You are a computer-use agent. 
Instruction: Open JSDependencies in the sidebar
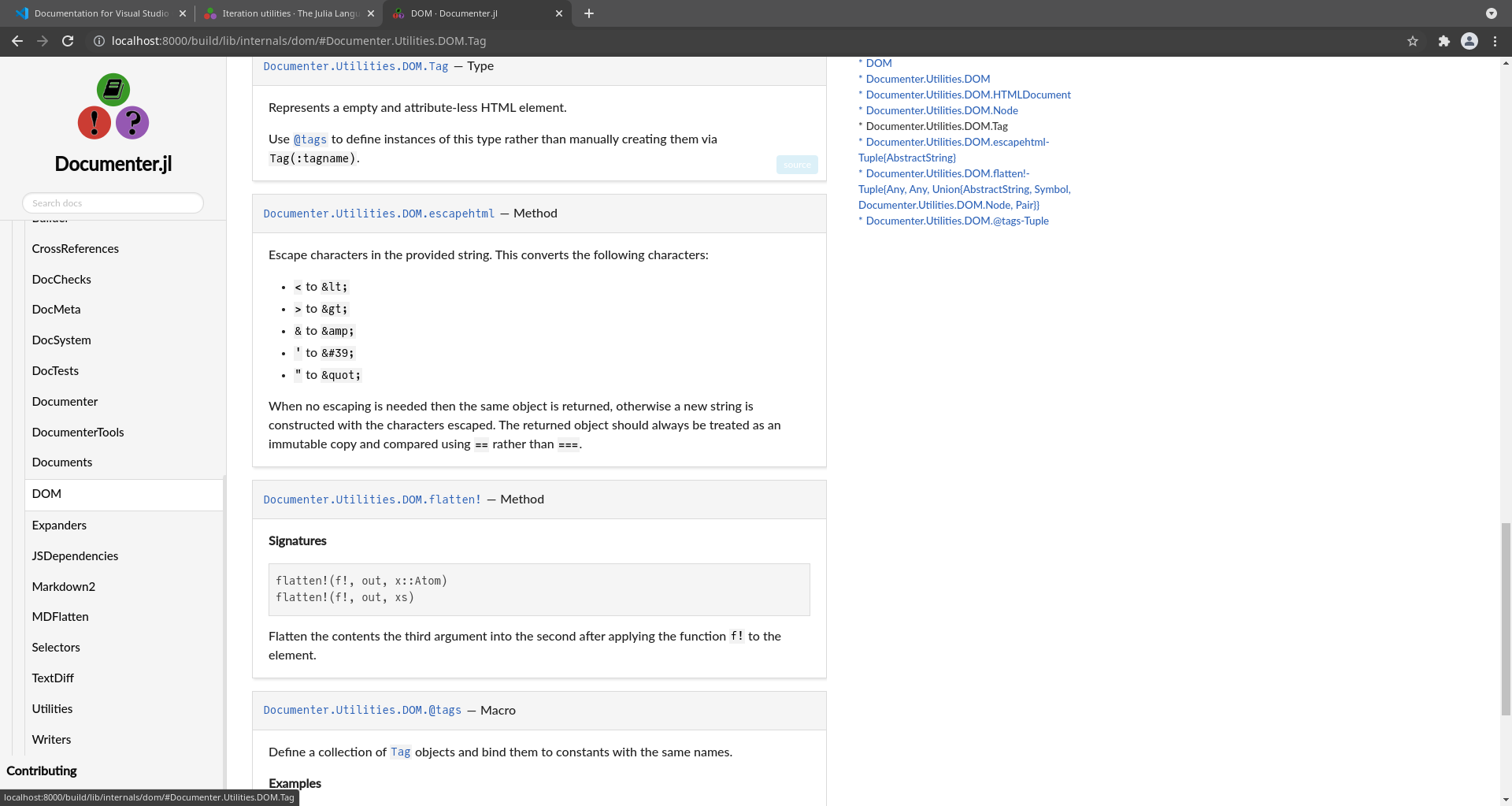75,556
